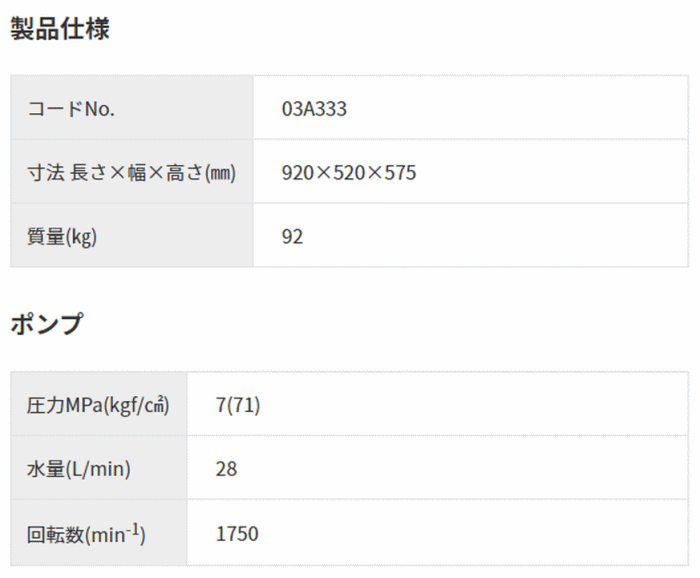Select the 質量(kg) label cell
This screenshot has height=578, width=700.
[131, 236]
